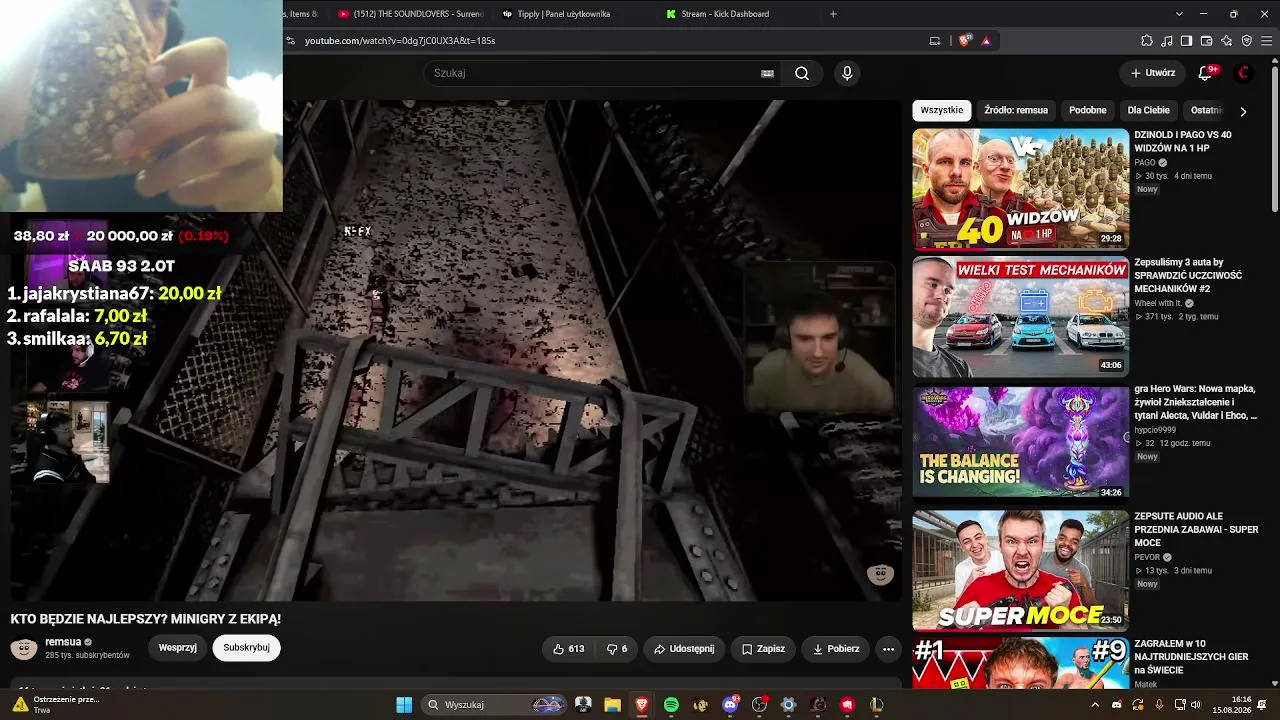Open the volume control in system tray
This screenshot has height=720, width=1280.
(x=1198, y=705)
